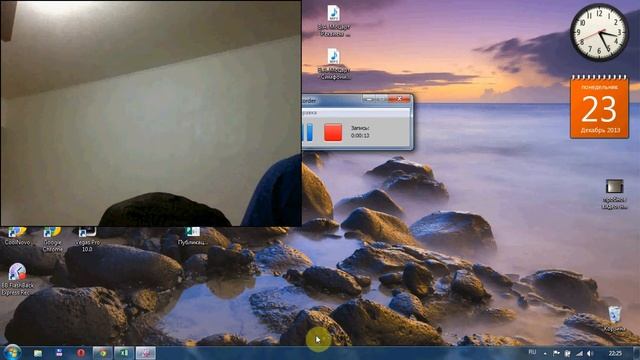Screen dimensions: 640x360
Task: Click the network signal tray icon
Action: [x=579, y=353]
